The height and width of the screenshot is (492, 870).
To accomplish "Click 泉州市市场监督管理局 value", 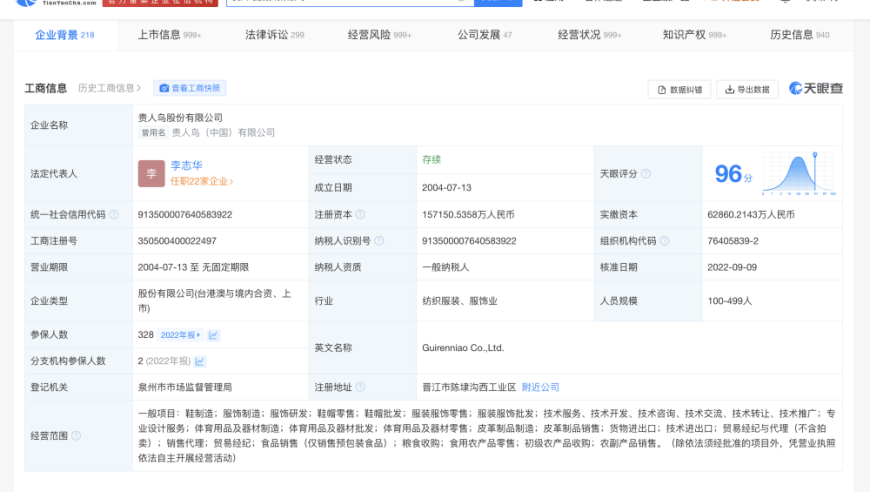I will (x=185, y=387).
